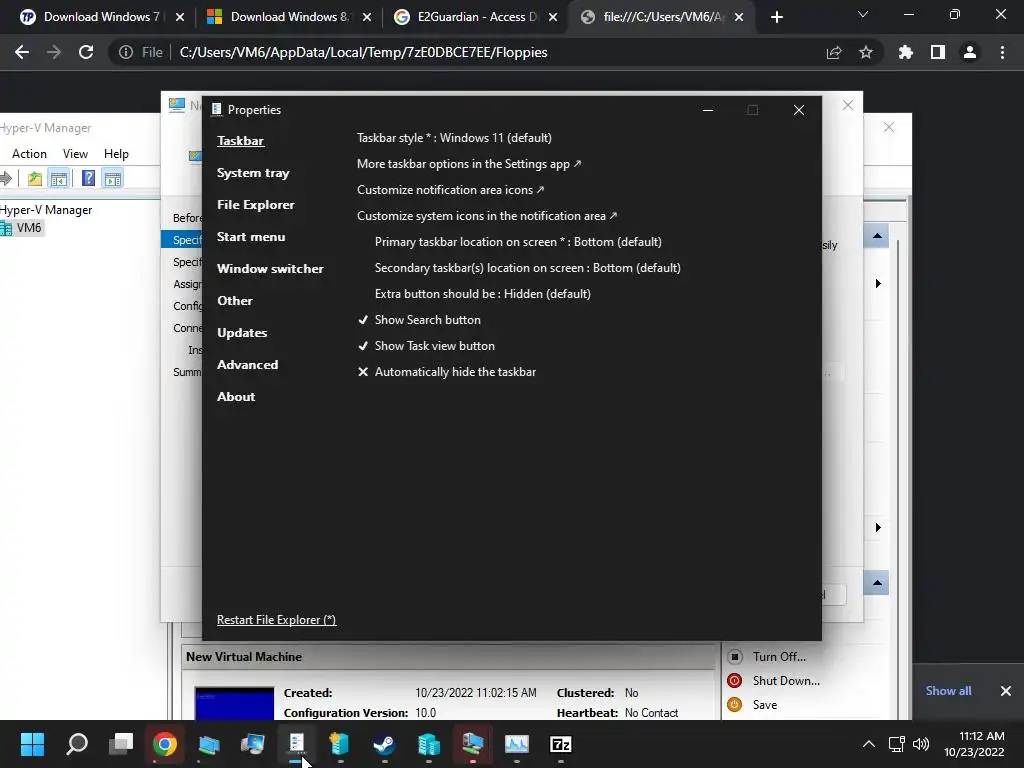Collapse the lower Actions pane section arrow
1024x768 pixels.
coord(877,583)
